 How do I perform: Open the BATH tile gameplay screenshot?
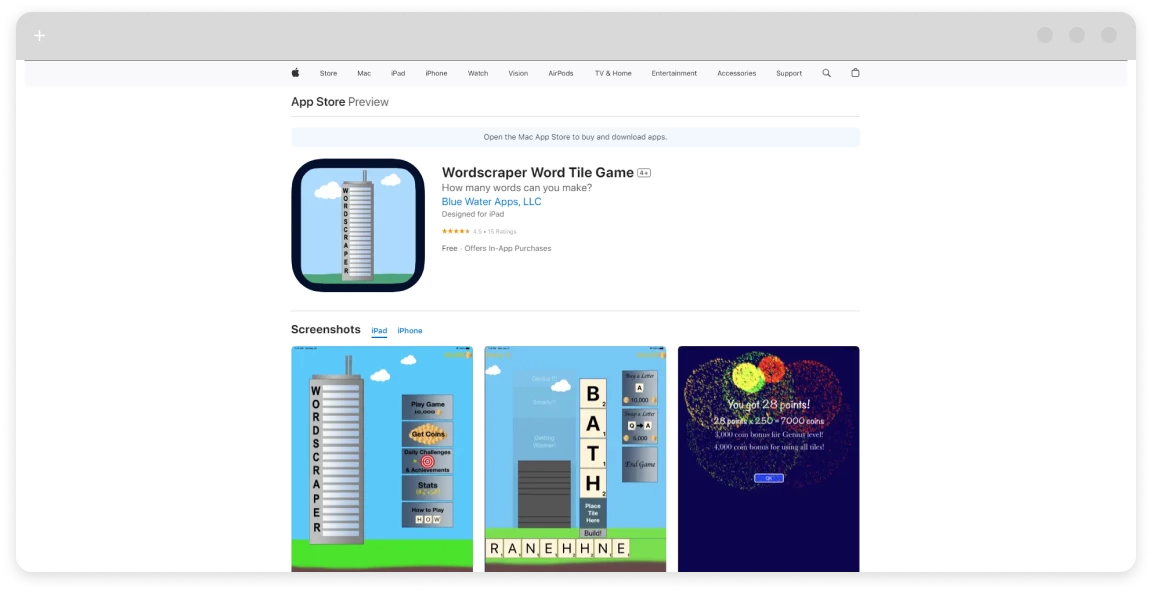coord(575,459)
